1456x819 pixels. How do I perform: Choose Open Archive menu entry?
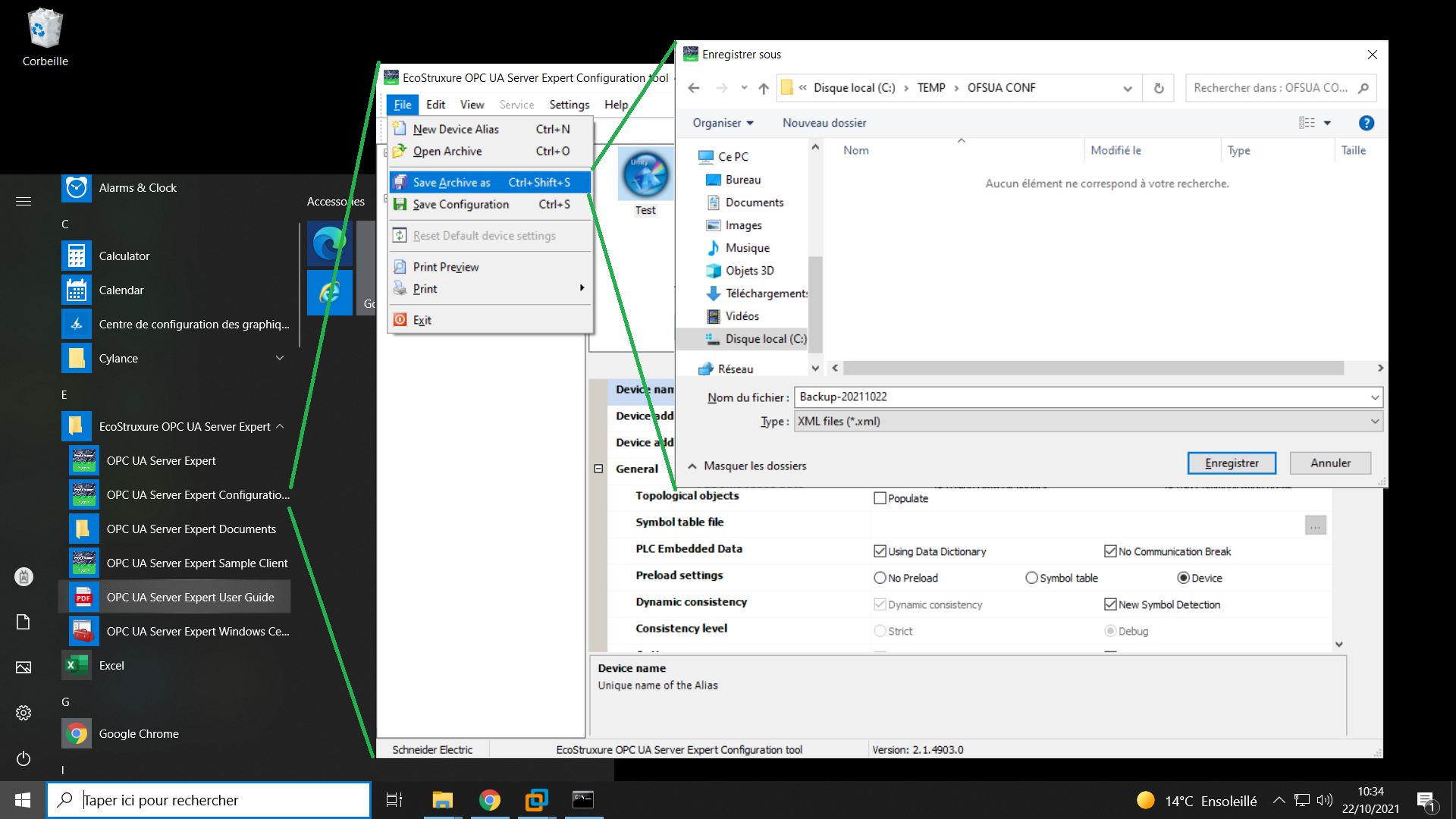click(x=490, y=151)
